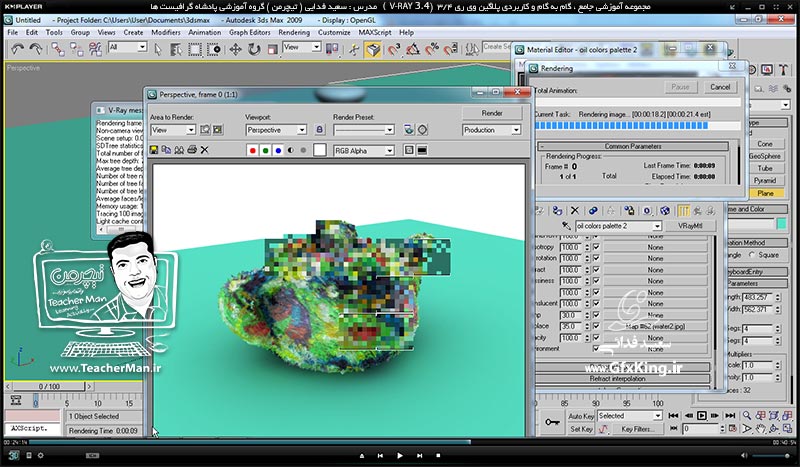Click the Zoom magnifier viewport control
The image size is (800, 467).
(x=747, y=416)
